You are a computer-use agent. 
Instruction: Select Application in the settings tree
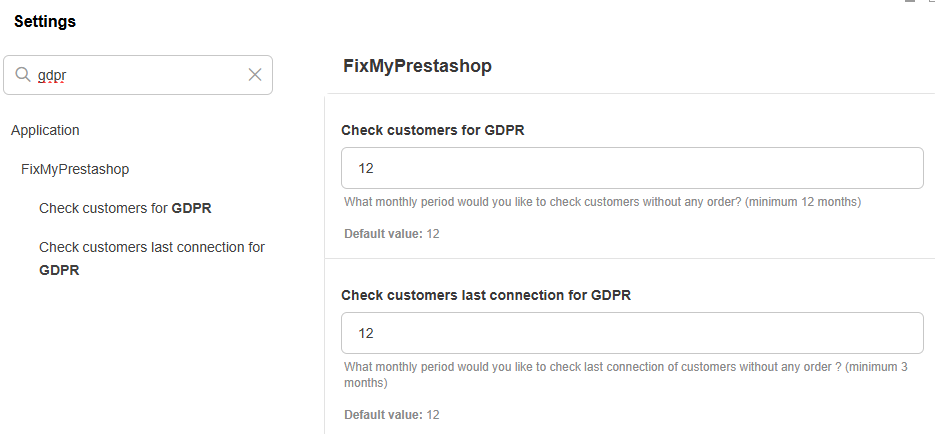tap(45, 130)
